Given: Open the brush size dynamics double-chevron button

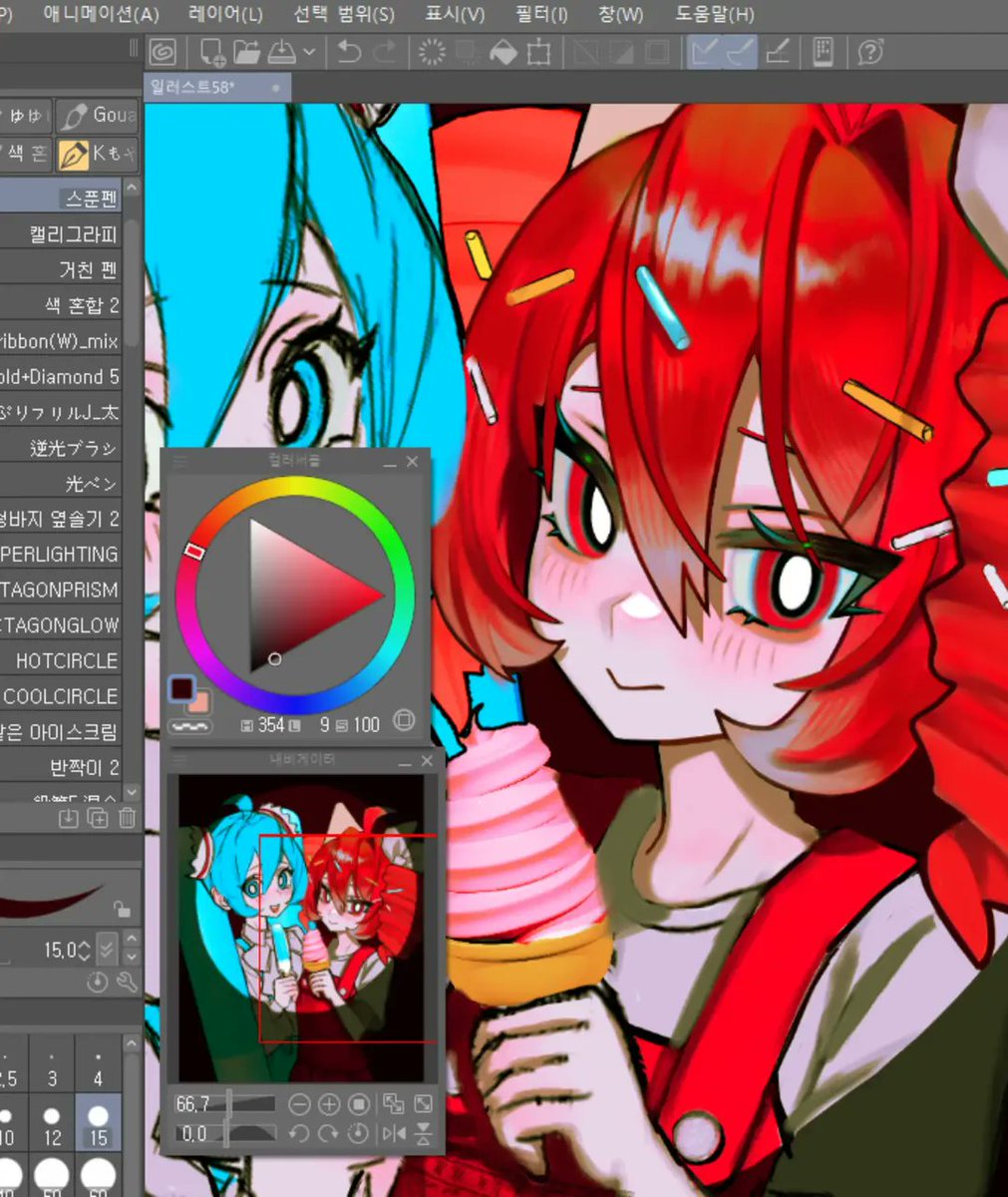Looking at the screenshot, I should [x=108, y=949].
